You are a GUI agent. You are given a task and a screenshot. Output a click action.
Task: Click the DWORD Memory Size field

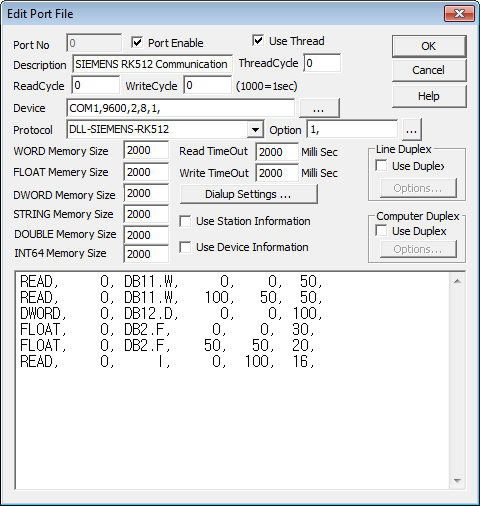[x=146, y=193]
